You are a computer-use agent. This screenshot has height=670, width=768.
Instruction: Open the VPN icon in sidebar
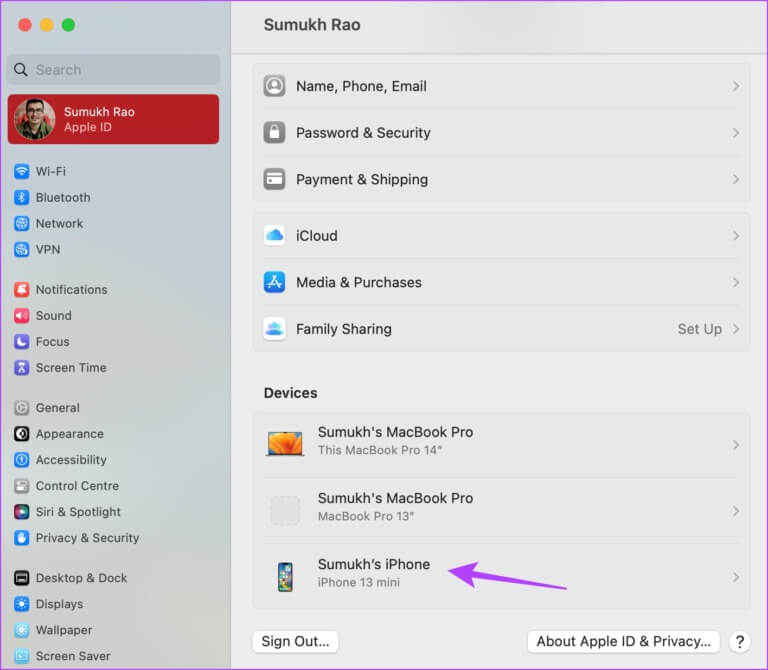(22, 249)
